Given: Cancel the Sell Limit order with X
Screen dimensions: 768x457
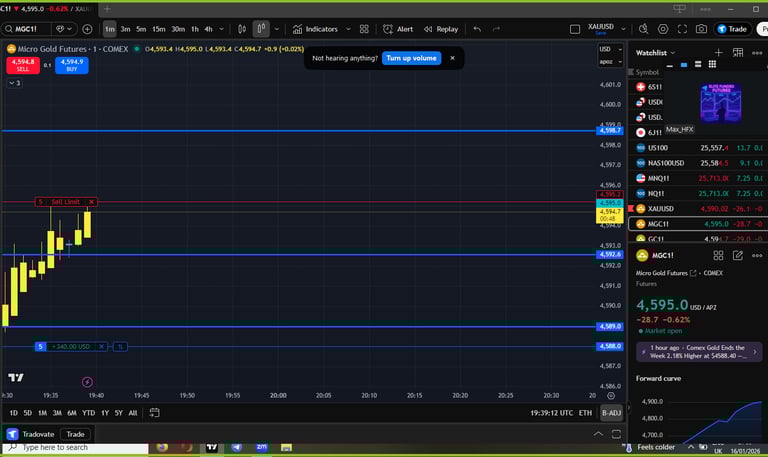Looking at the screenshot, I should (91, 202).
